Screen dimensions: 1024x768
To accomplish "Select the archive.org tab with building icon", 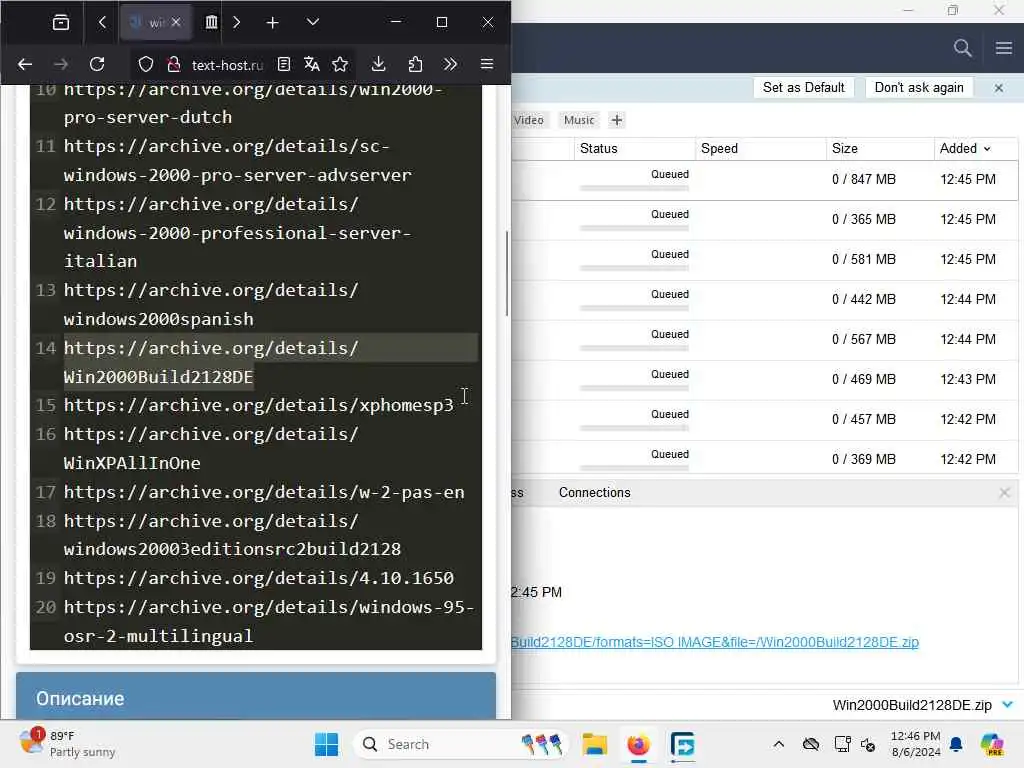I will 211,22.
